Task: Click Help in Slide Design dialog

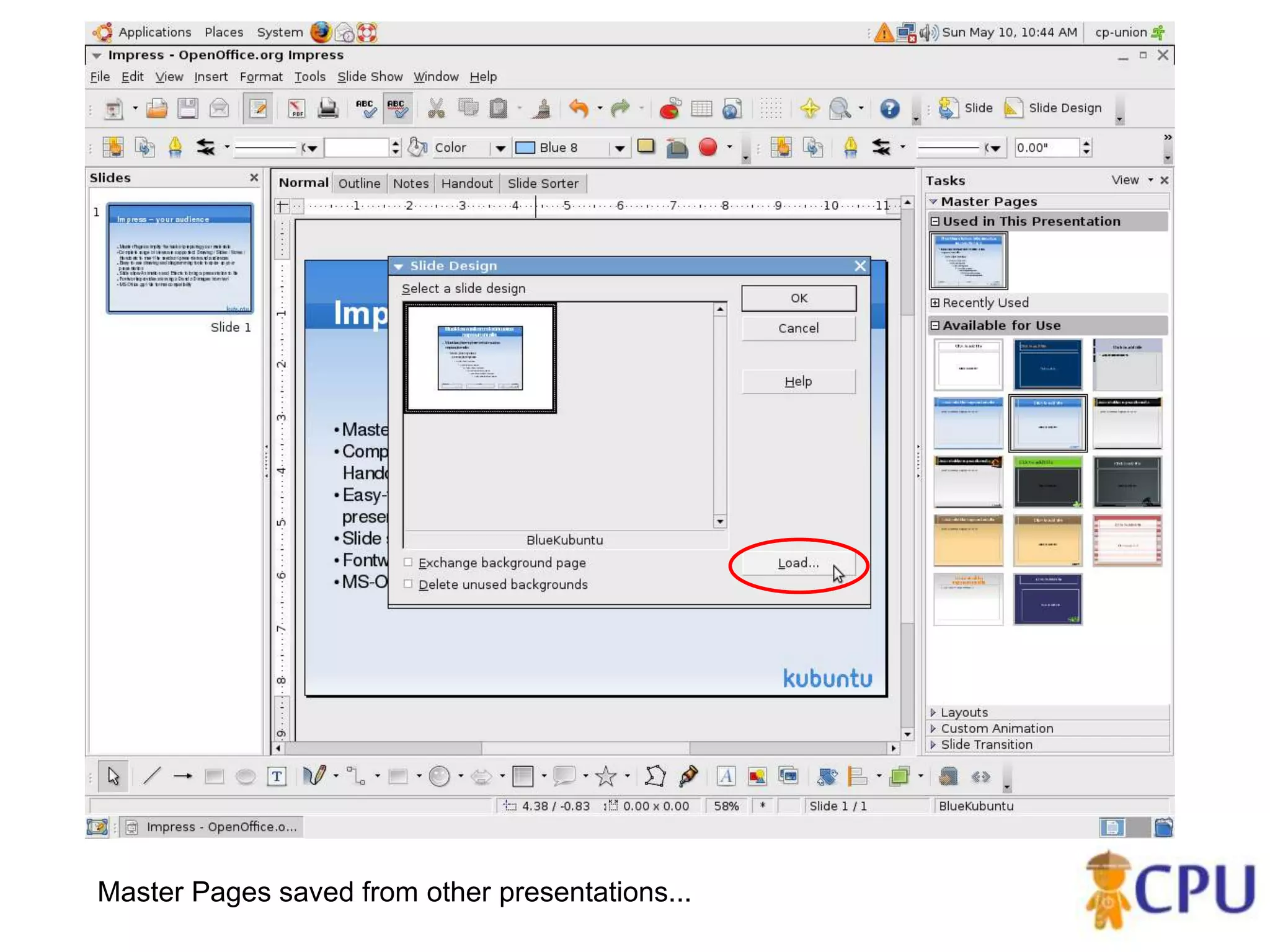Action: click(x=799, y=382)
